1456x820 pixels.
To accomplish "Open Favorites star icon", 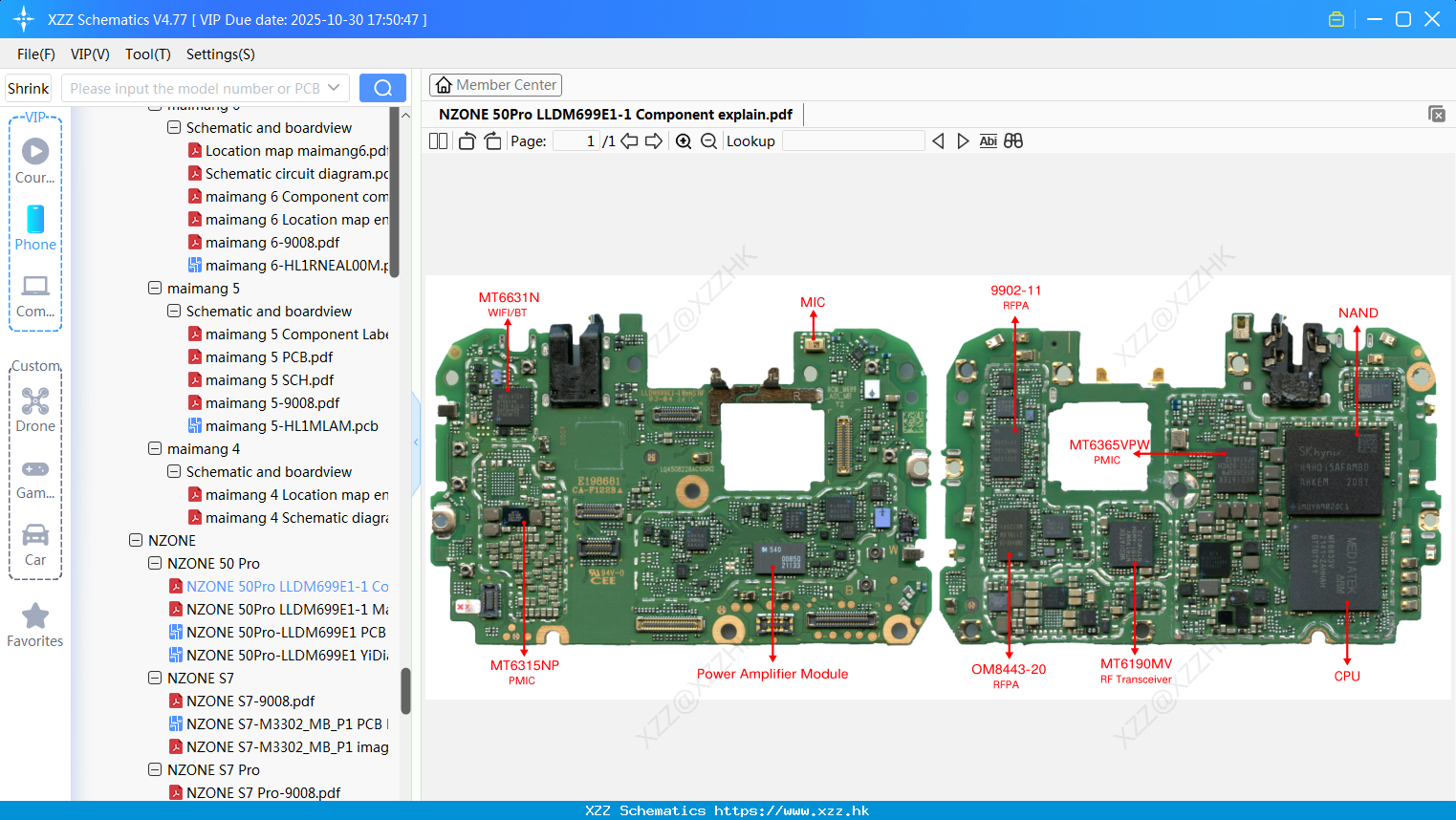I will pos(35,615).
